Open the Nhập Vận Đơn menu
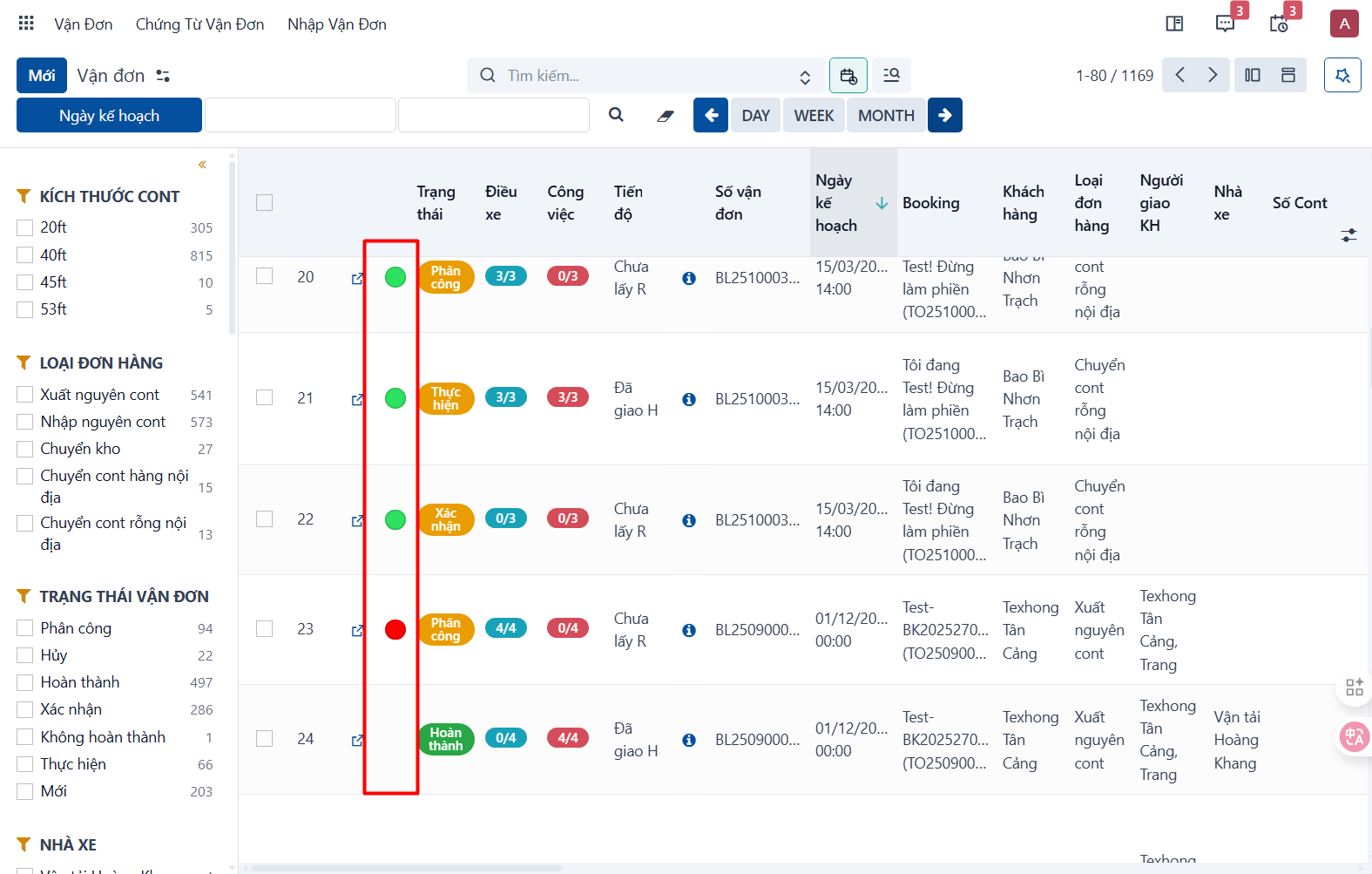 337,24
